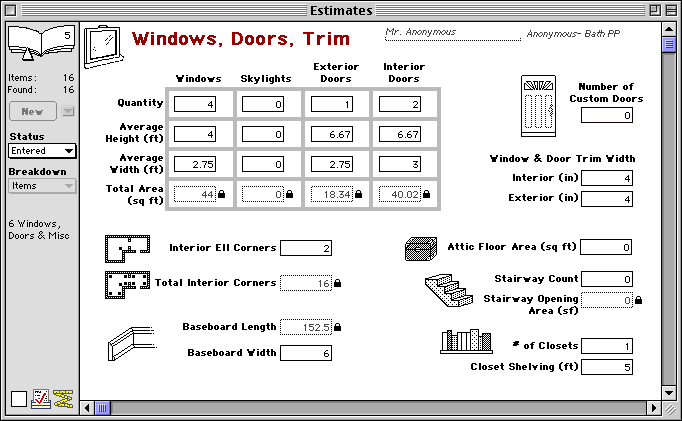This screenshot has width=682, height=421.
Task: Click the closet clothing rack icon
Action: pos(464,341)
